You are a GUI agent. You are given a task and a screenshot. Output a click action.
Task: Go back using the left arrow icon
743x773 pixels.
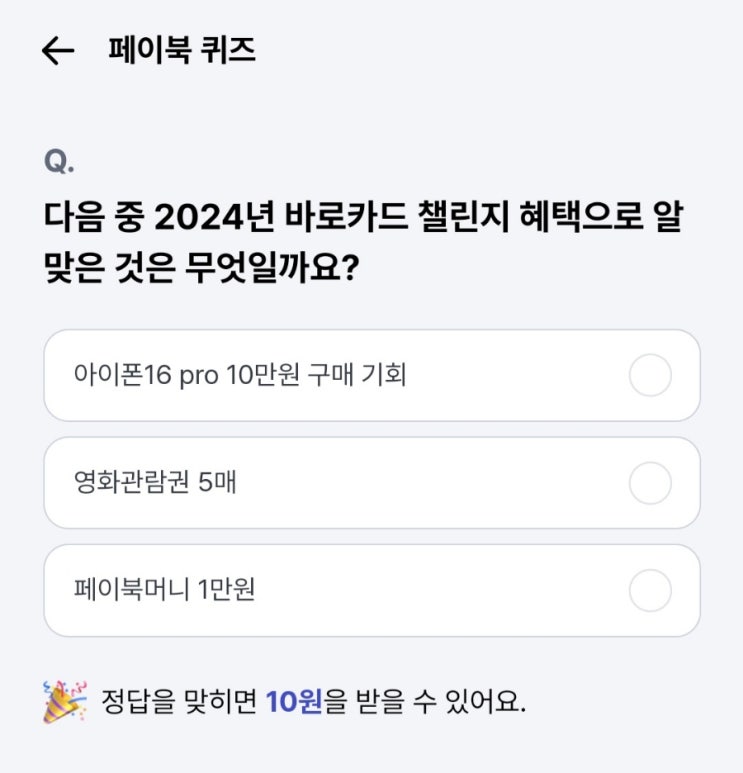click(x=58, y=50)
